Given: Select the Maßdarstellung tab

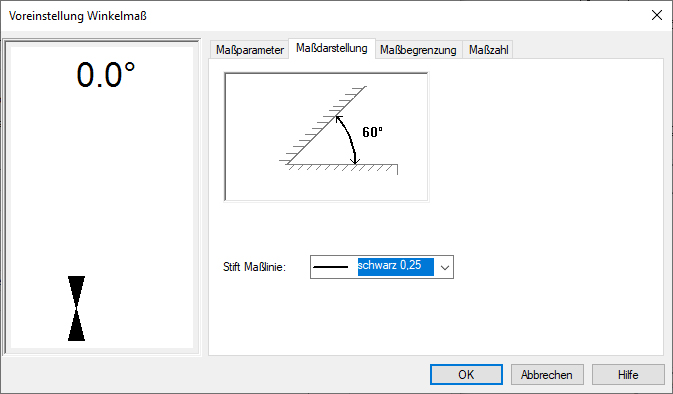Looking at the screenshot, I should coord(332,48).
